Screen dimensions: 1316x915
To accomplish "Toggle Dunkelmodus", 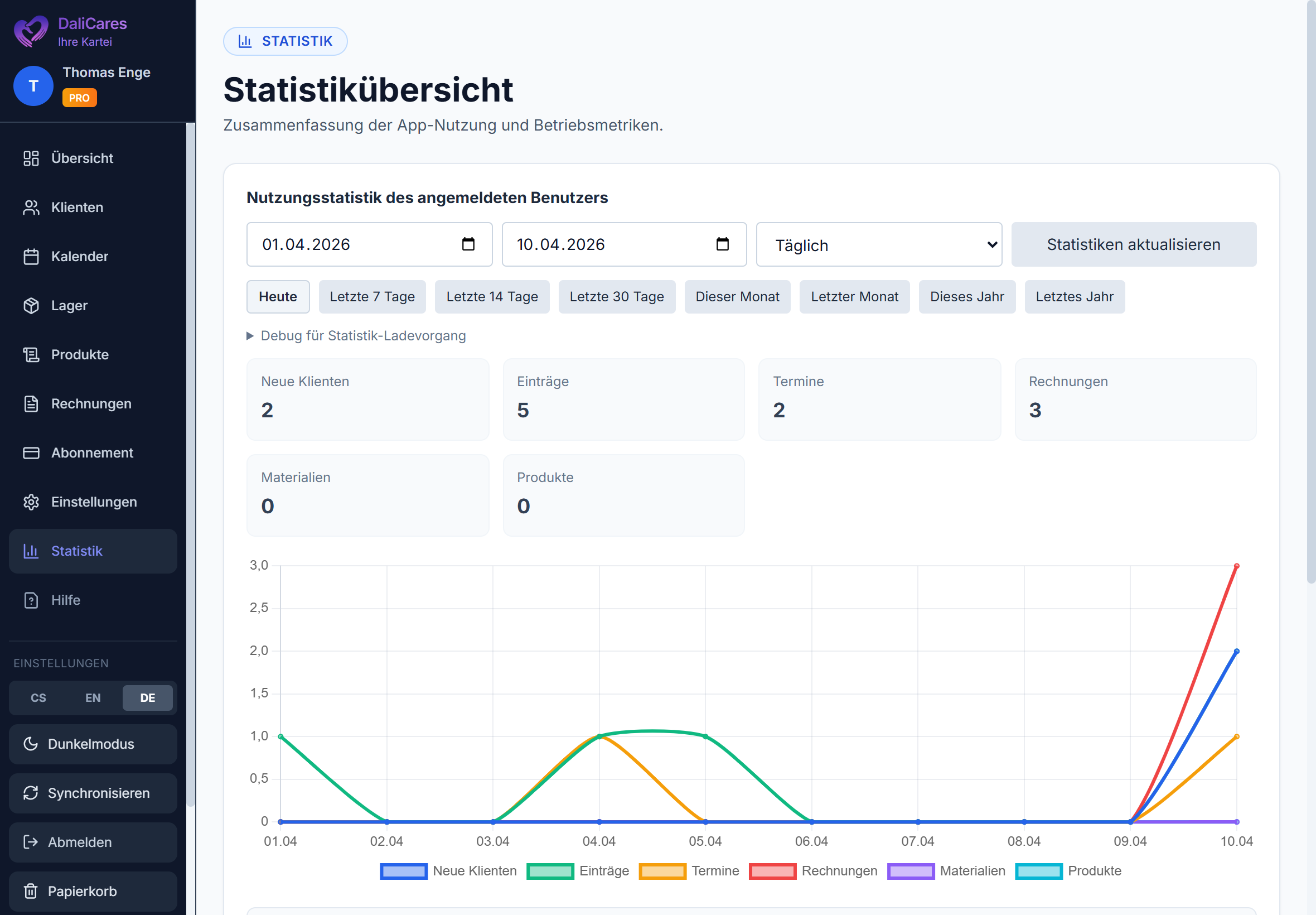I will point(91,744).
